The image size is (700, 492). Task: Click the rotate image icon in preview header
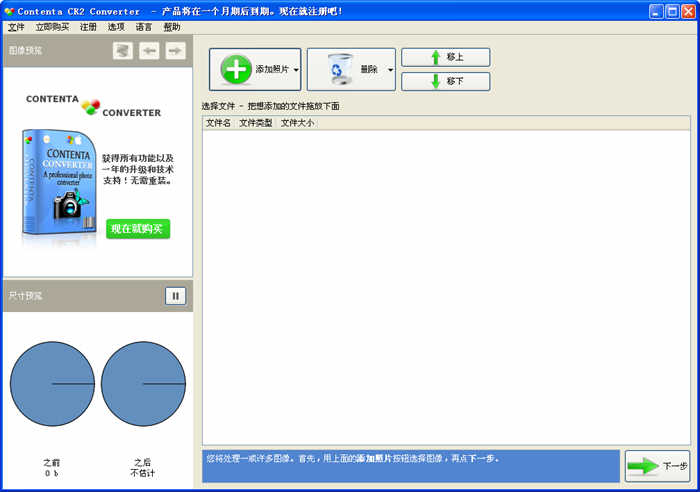(x=123, y=51)
